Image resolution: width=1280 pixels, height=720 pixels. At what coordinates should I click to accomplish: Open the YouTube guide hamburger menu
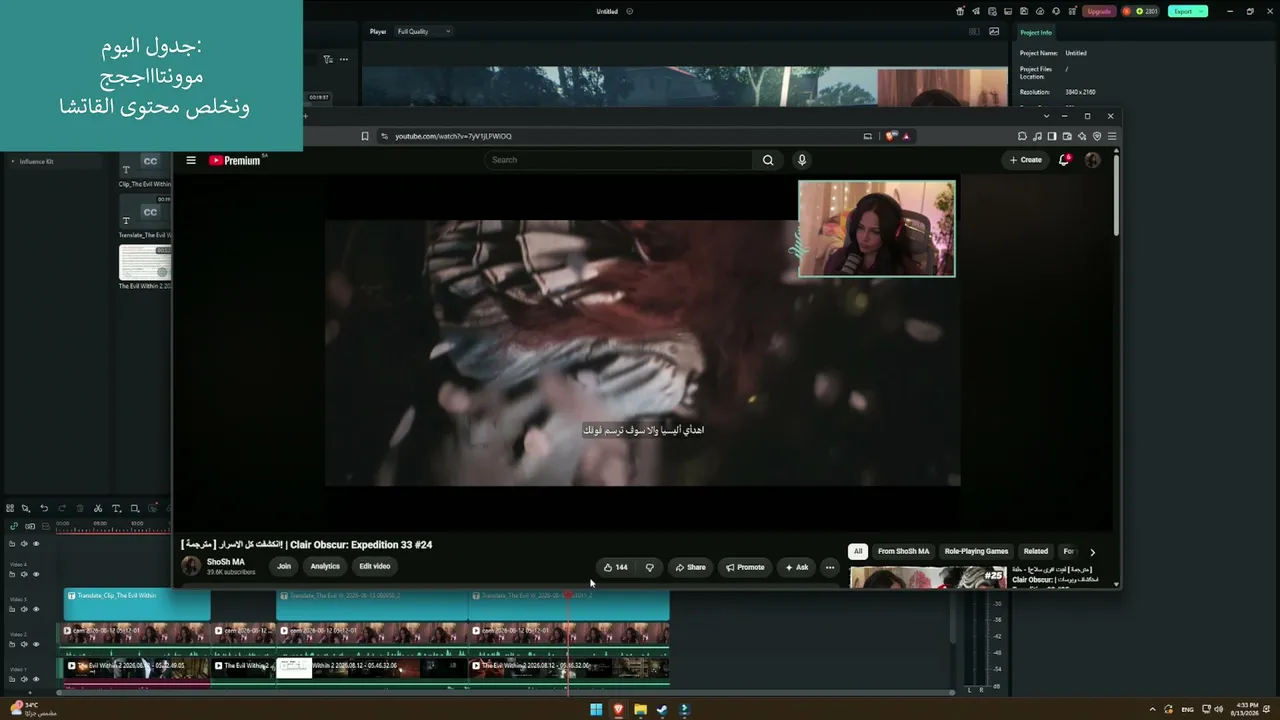[191, 160]
